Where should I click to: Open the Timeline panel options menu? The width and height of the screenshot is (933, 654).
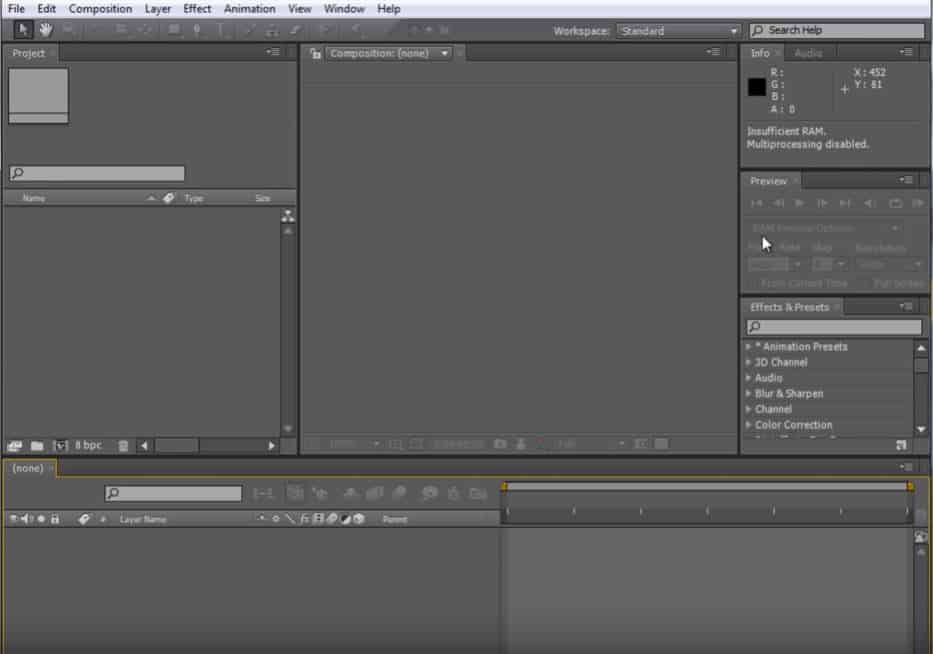point(906,467)
